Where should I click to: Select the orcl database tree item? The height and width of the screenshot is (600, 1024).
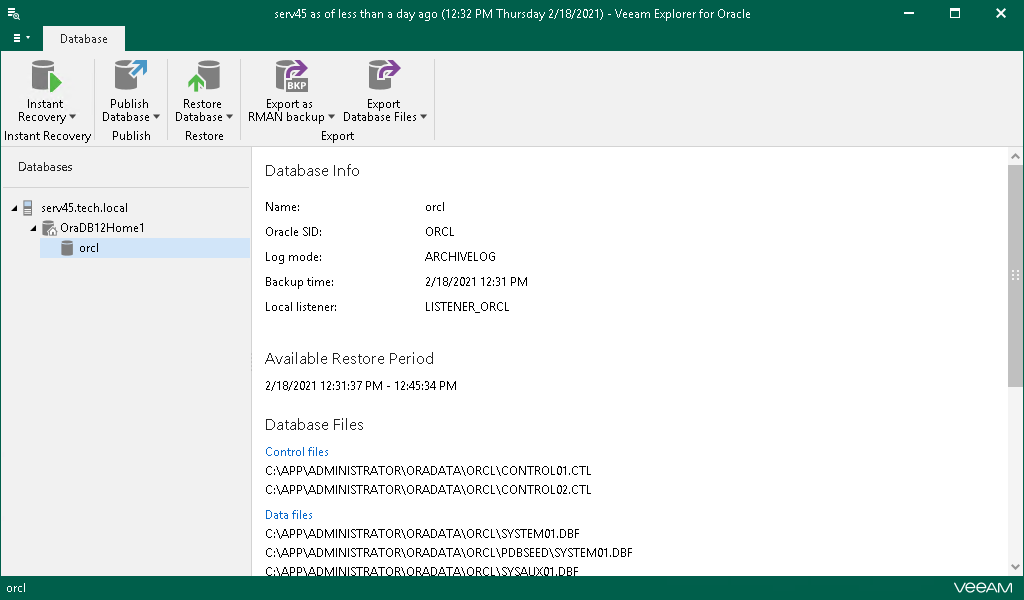pyautogui.click(x=145, y=248)
